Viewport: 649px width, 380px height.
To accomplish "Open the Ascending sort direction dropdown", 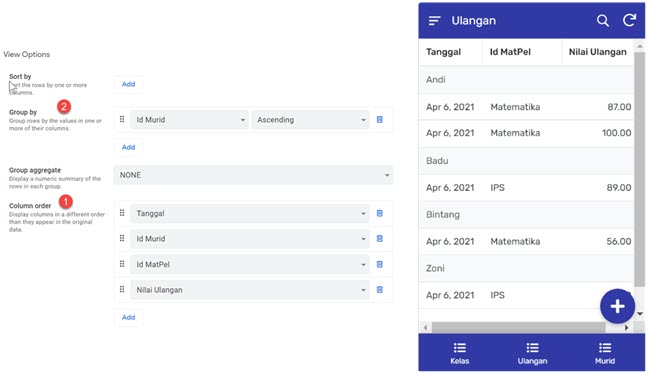I will (x=310, y=120).
